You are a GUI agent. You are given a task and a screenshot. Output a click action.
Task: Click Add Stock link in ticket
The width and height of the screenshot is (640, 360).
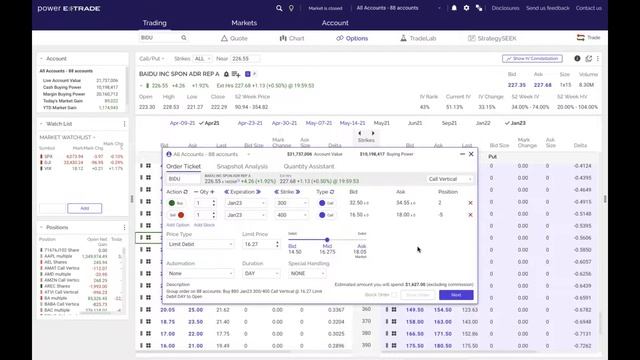pyautogui.click(x=204, y=225)
